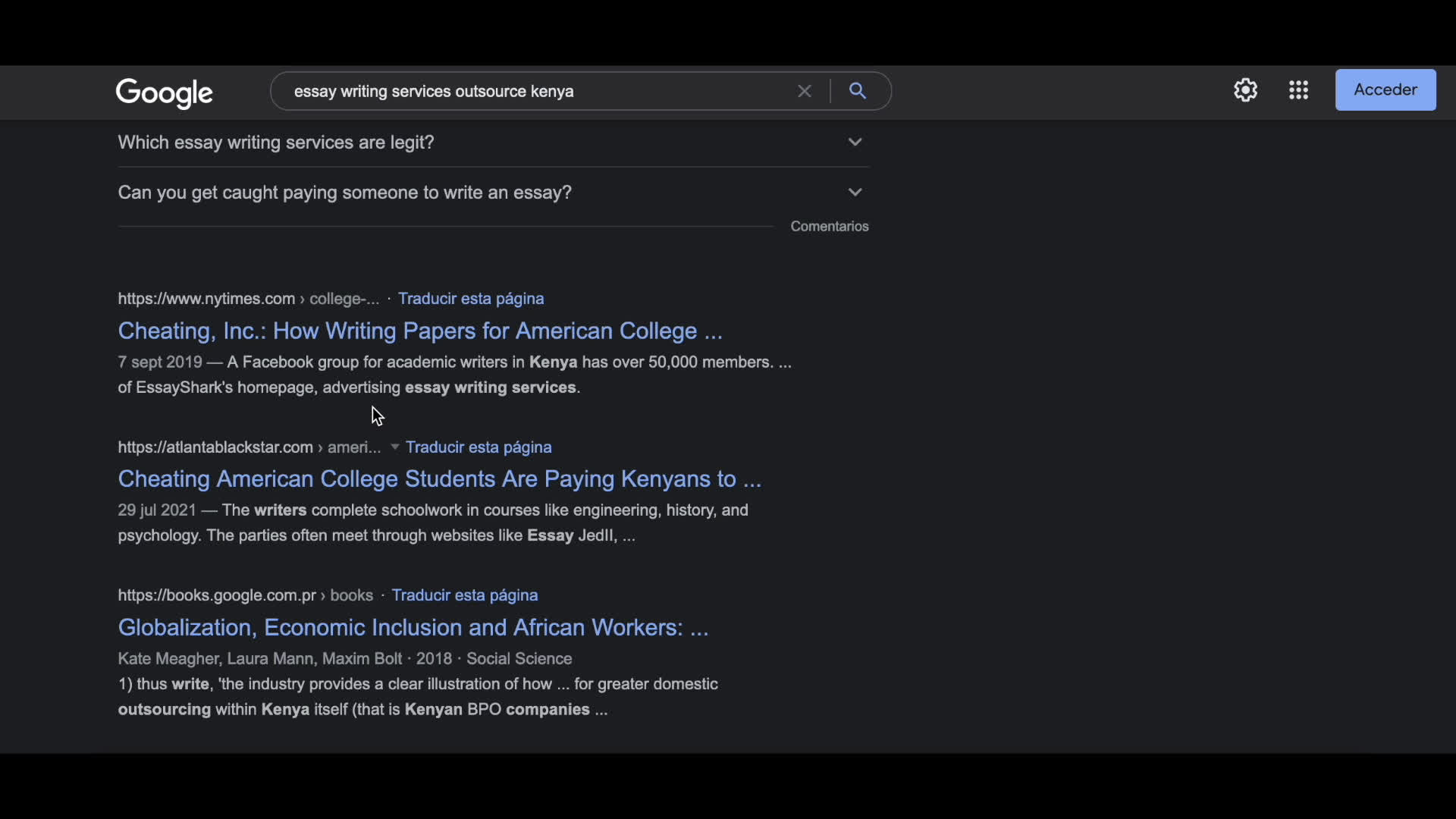
Task: Clear search text with X icon
Action: tap(805, 91)
